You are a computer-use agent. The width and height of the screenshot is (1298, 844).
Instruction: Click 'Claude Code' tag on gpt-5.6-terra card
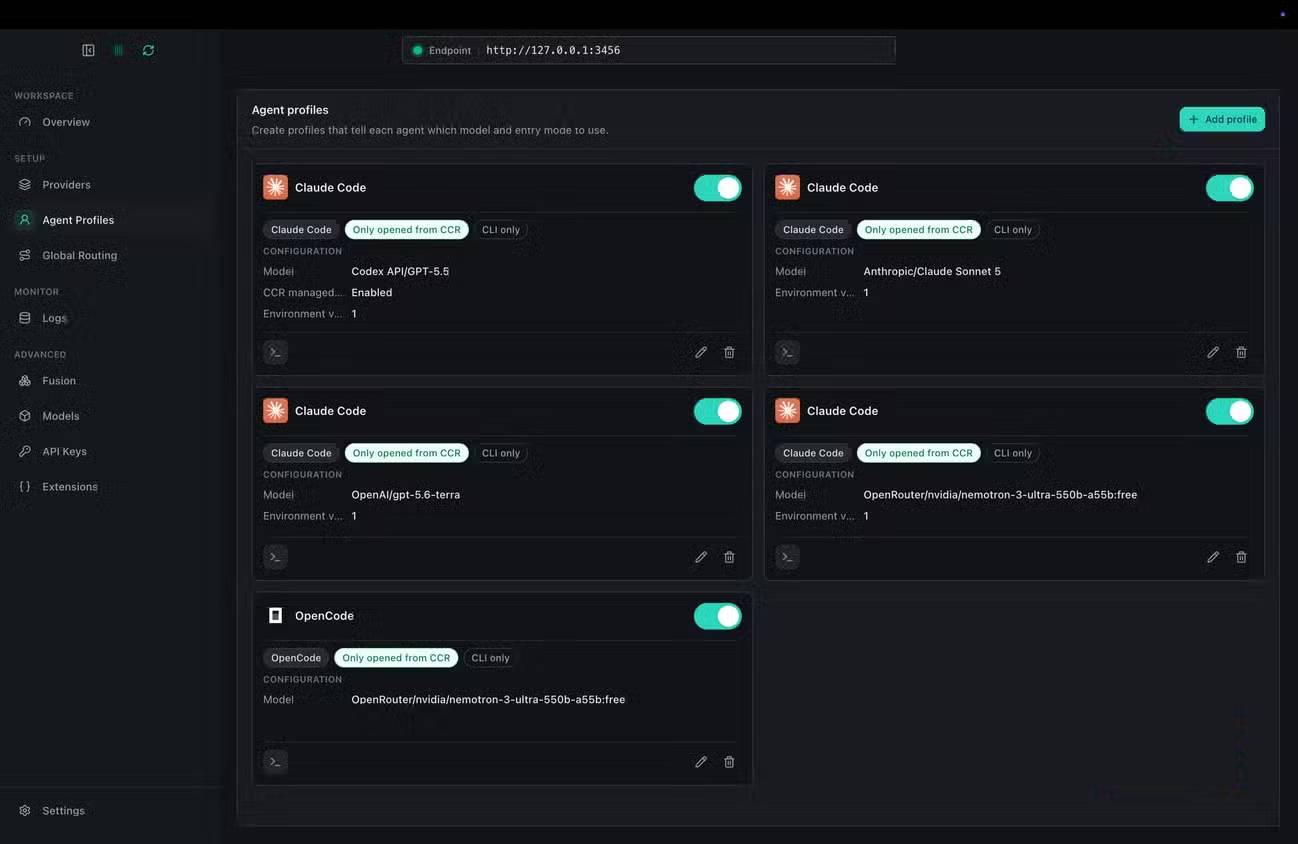[301, 453]
